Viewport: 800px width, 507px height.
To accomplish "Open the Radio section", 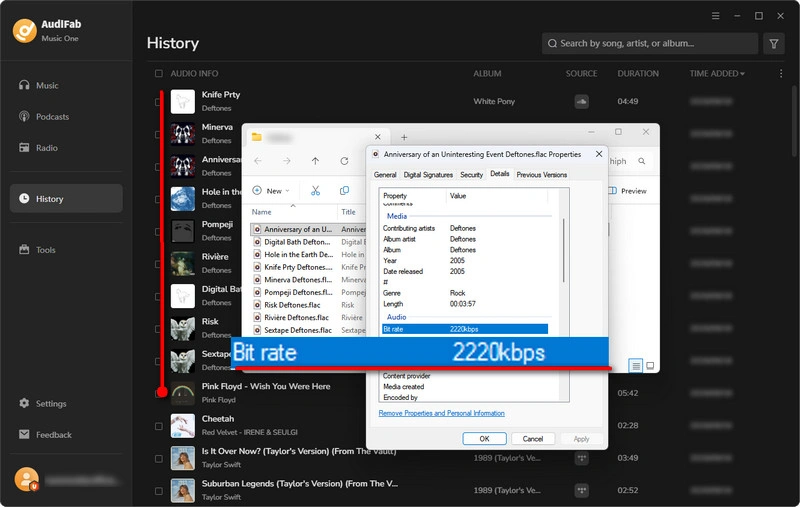I will [x=39, y=147].
